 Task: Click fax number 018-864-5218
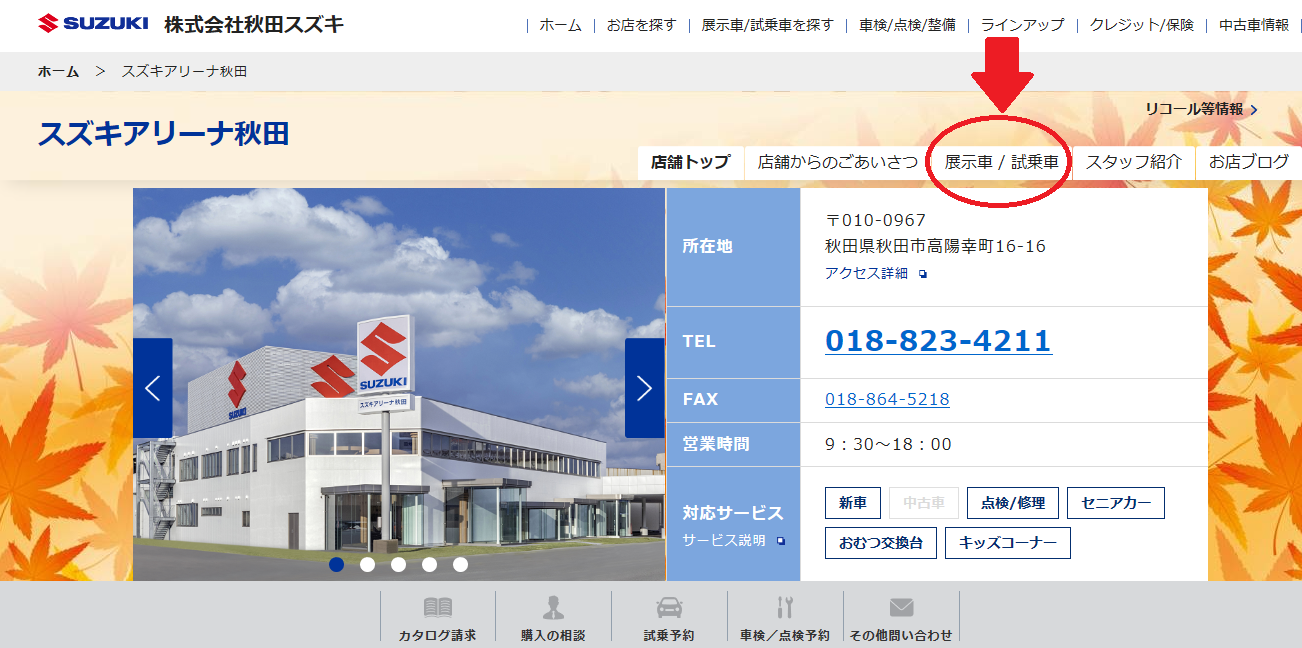887,399
